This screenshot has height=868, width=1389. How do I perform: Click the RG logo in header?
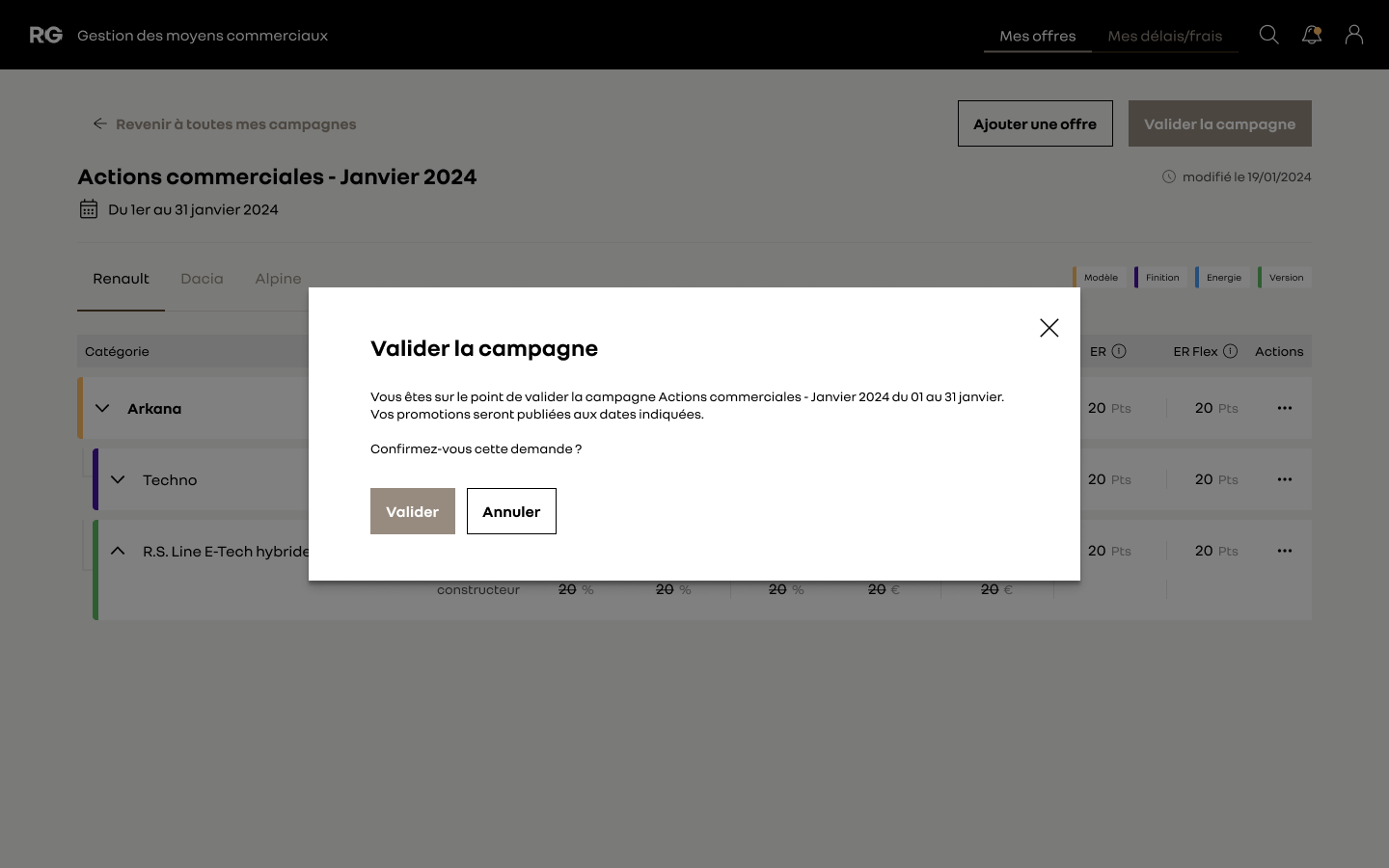(45, 35)
